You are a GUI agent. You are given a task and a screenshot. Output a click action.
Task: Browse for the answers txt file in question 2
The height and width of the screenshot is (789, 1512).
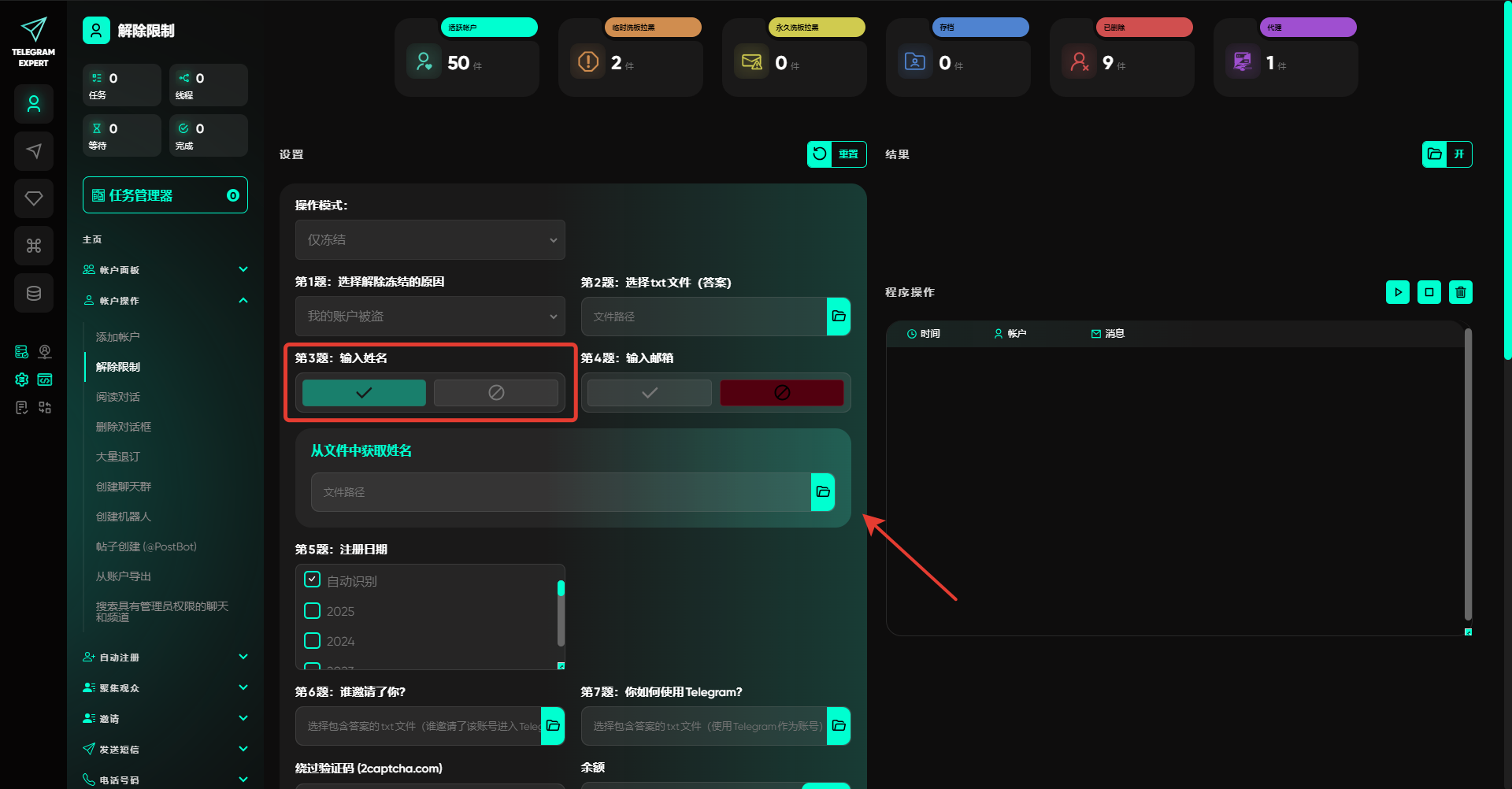839,317
